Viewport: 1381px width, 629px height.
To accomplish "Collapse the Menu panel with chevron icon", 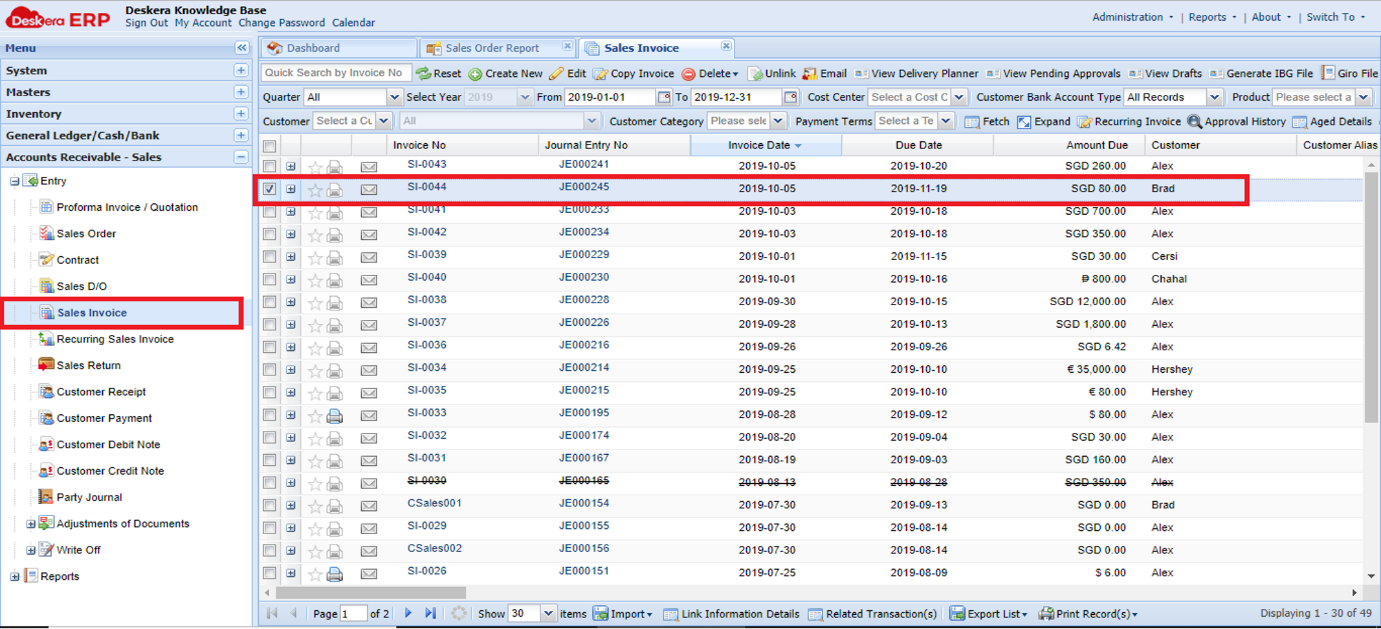I will pyautogui.click(x=242, y=48).
